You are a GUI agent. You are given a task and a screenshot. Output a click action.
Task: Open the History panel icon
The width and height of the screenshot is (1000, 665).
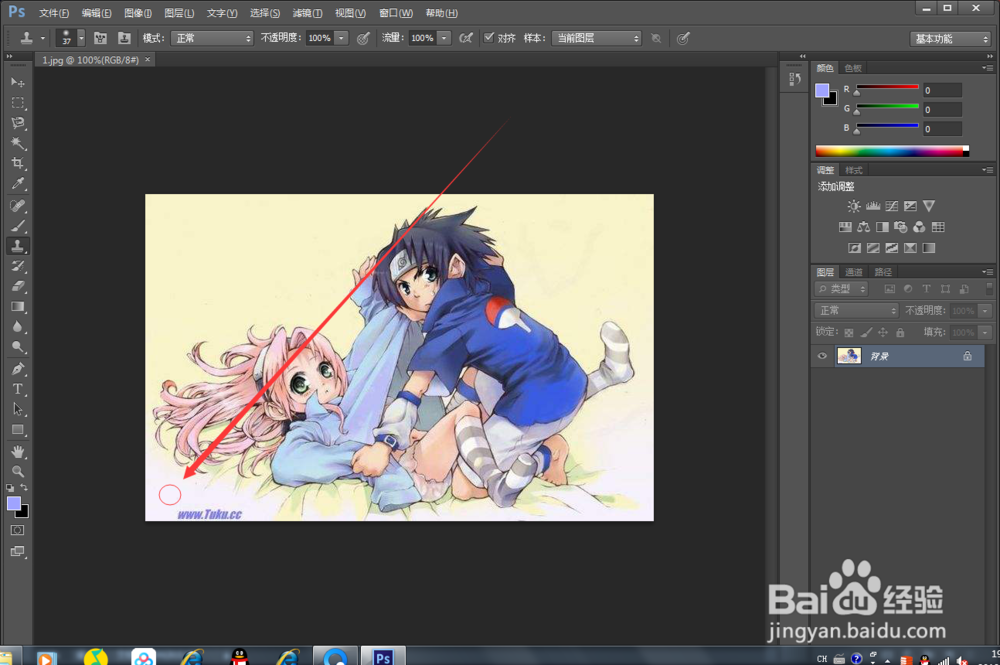click(795, 79)
